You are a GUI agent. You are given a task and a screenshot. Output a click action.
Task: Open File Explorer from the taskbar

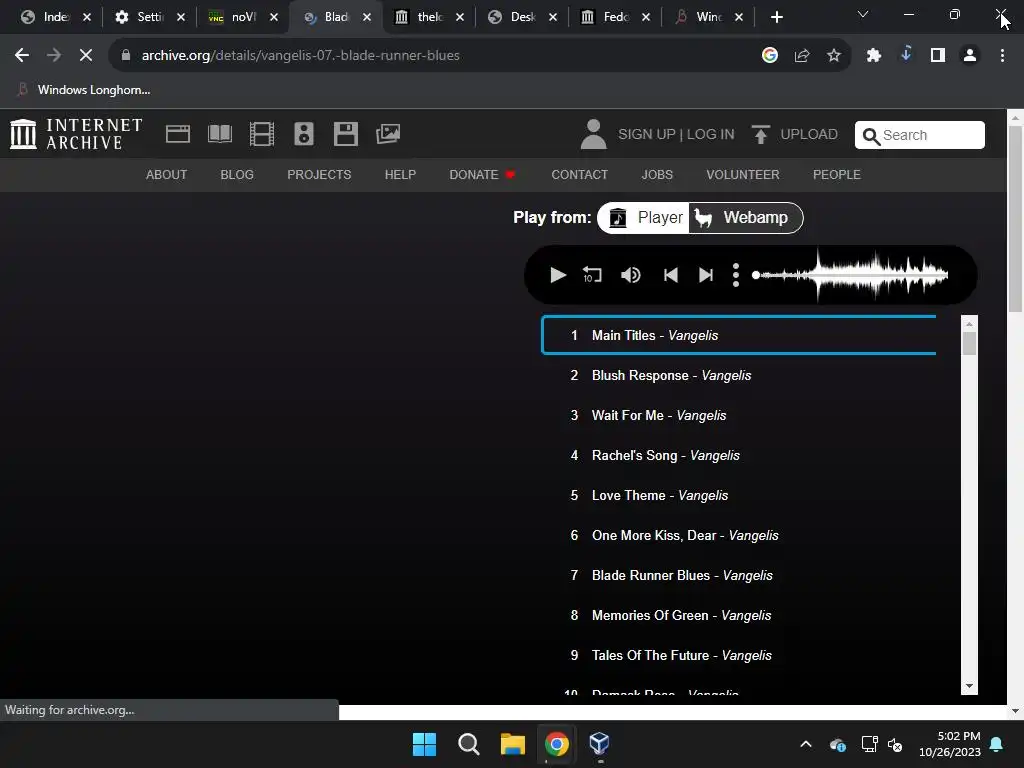pos(513,744)
